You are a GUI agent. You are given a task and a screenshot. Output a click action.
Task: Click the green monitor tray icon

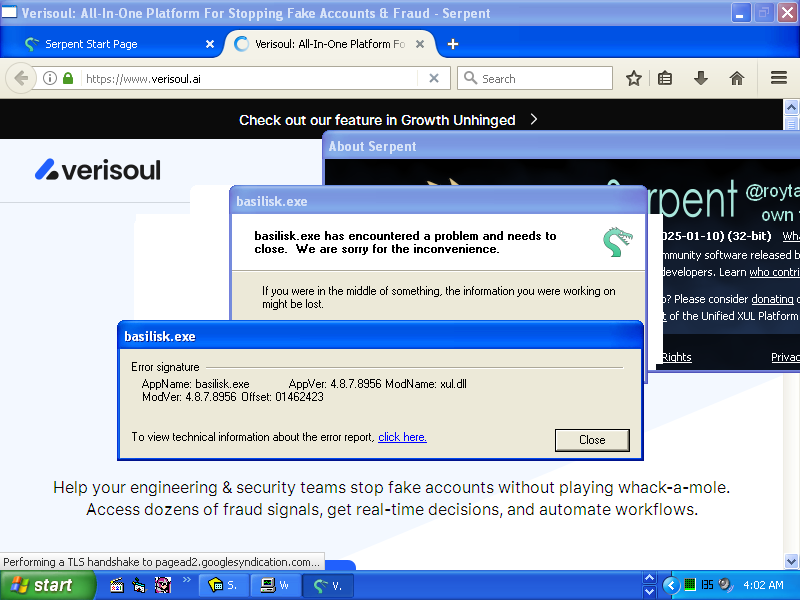coord(690,585)
